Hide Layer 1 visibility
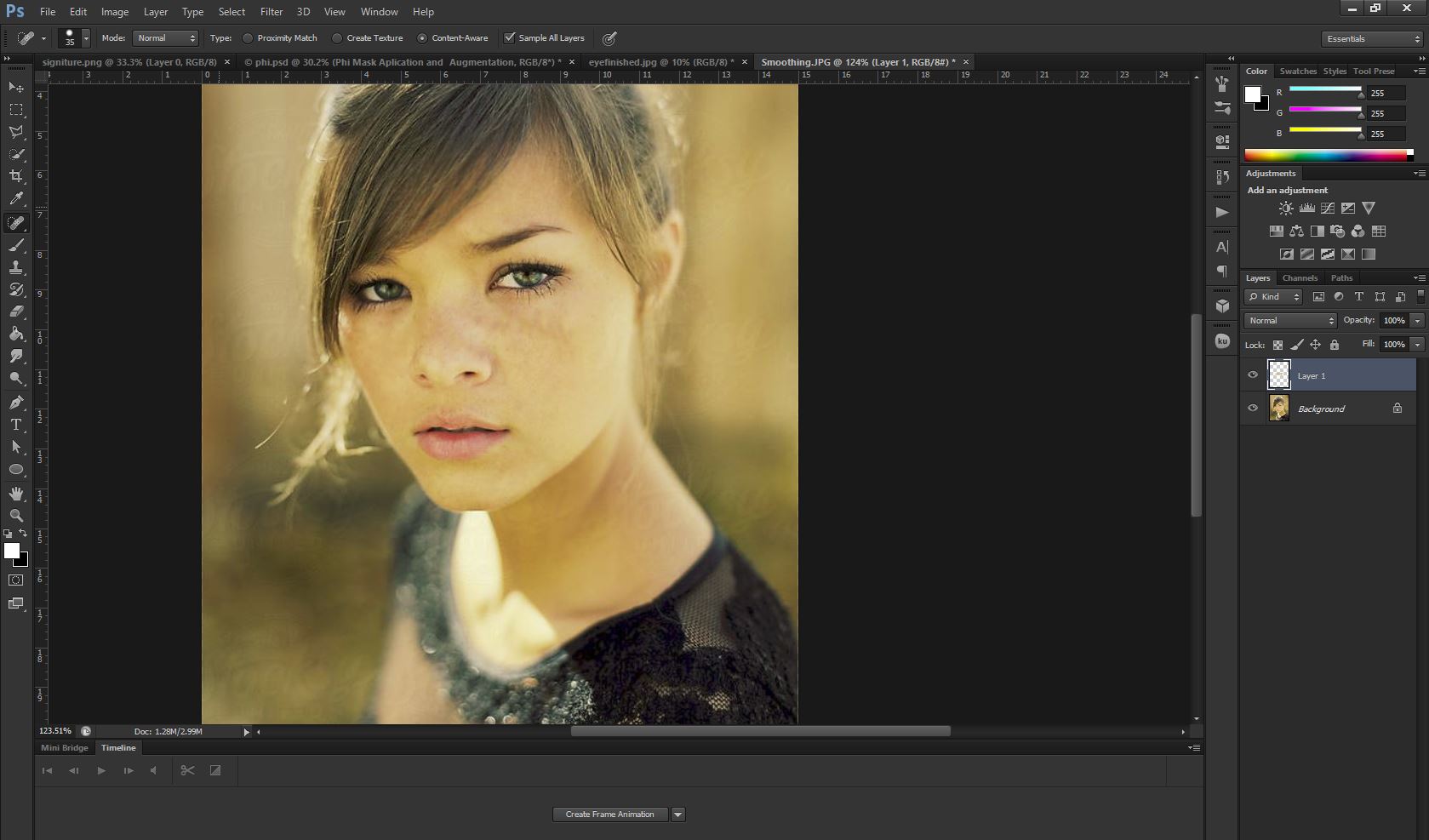Viewport: 1429px width, 840px height. coord(1253,375)
